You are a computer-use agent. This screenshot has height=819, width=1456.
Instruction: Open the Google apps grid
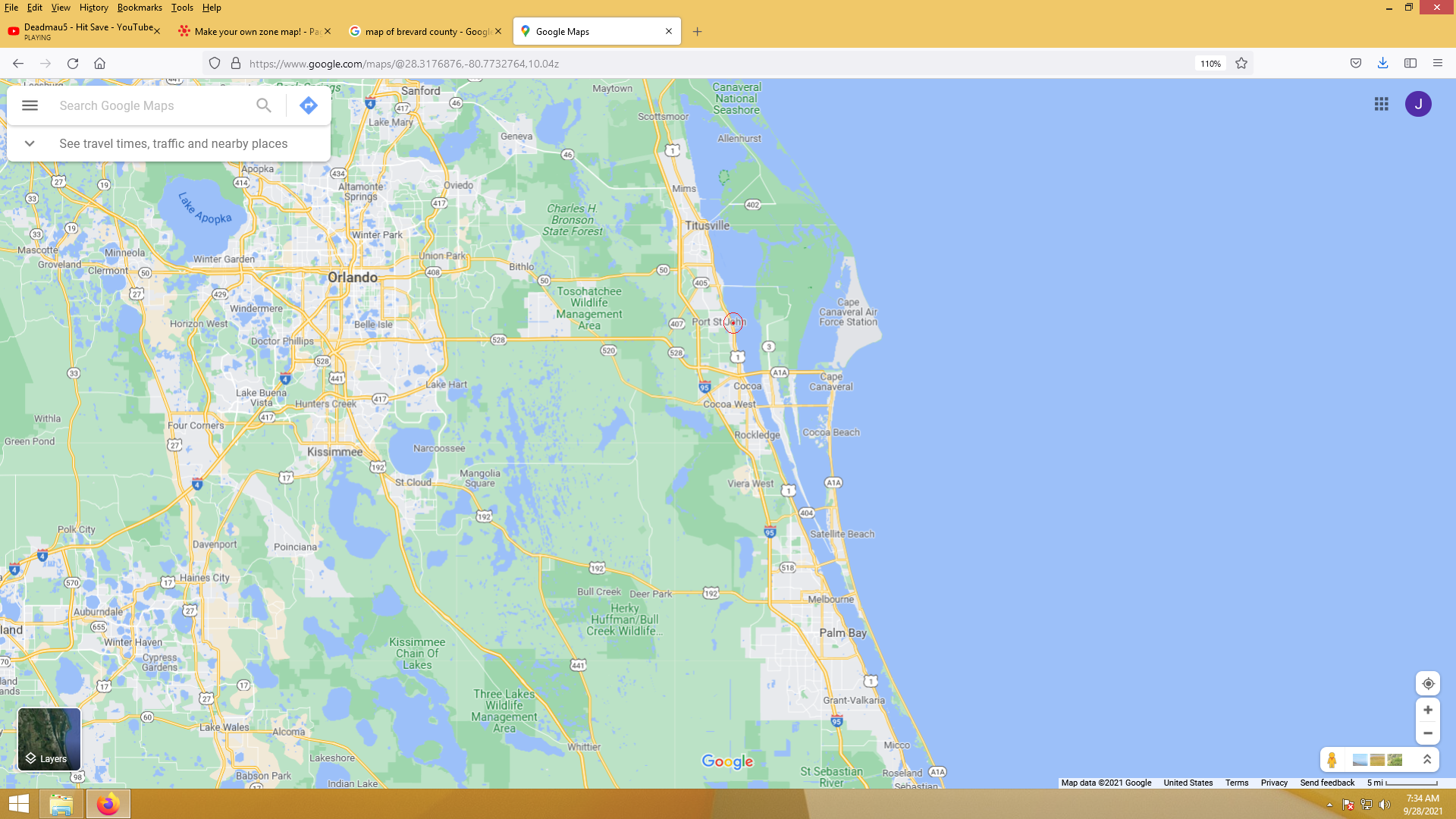coord(1381,104)
